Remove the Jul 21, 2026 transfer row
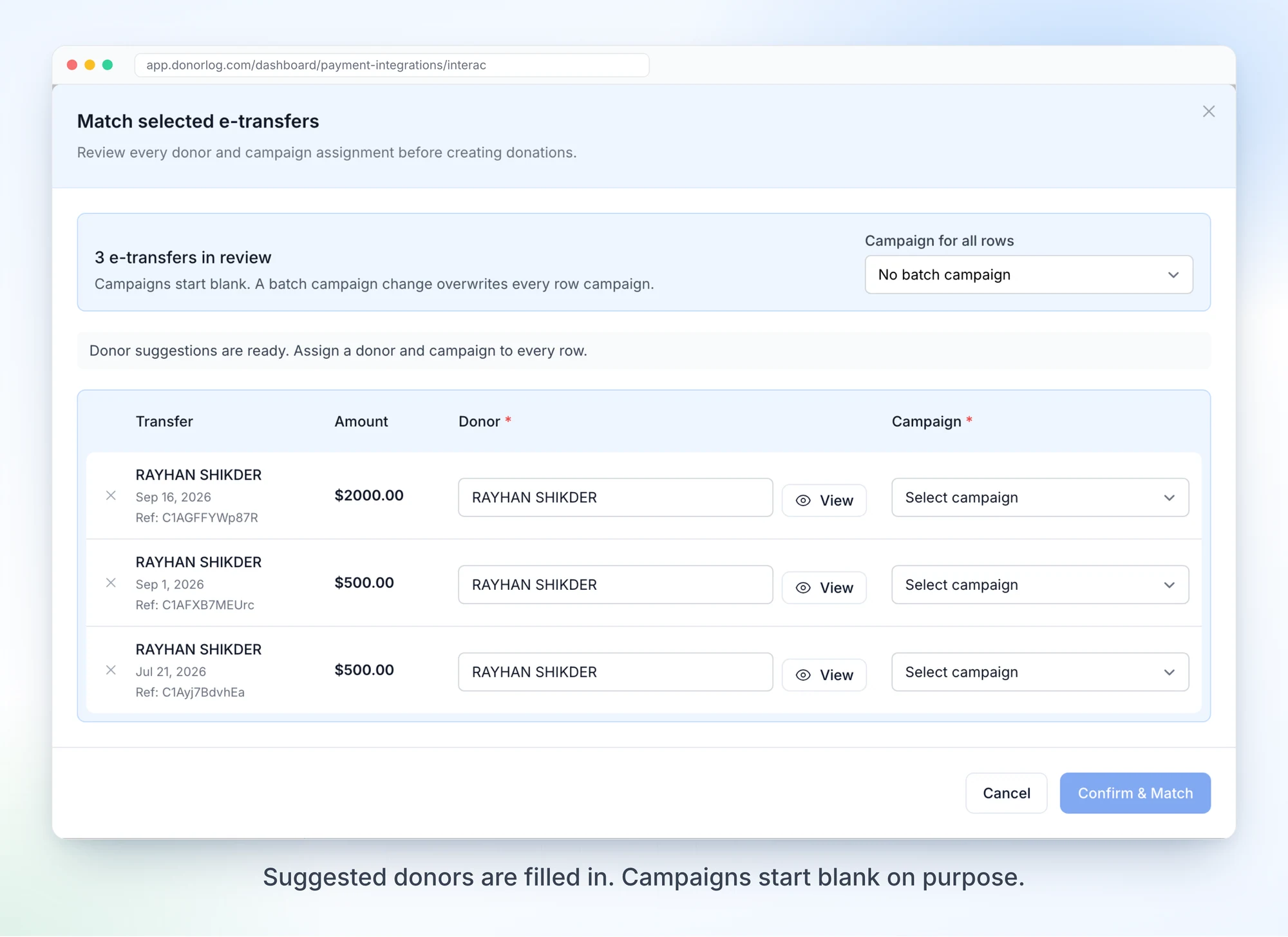The height and width of the screenshot is (937, 1288). pos(111,670)
